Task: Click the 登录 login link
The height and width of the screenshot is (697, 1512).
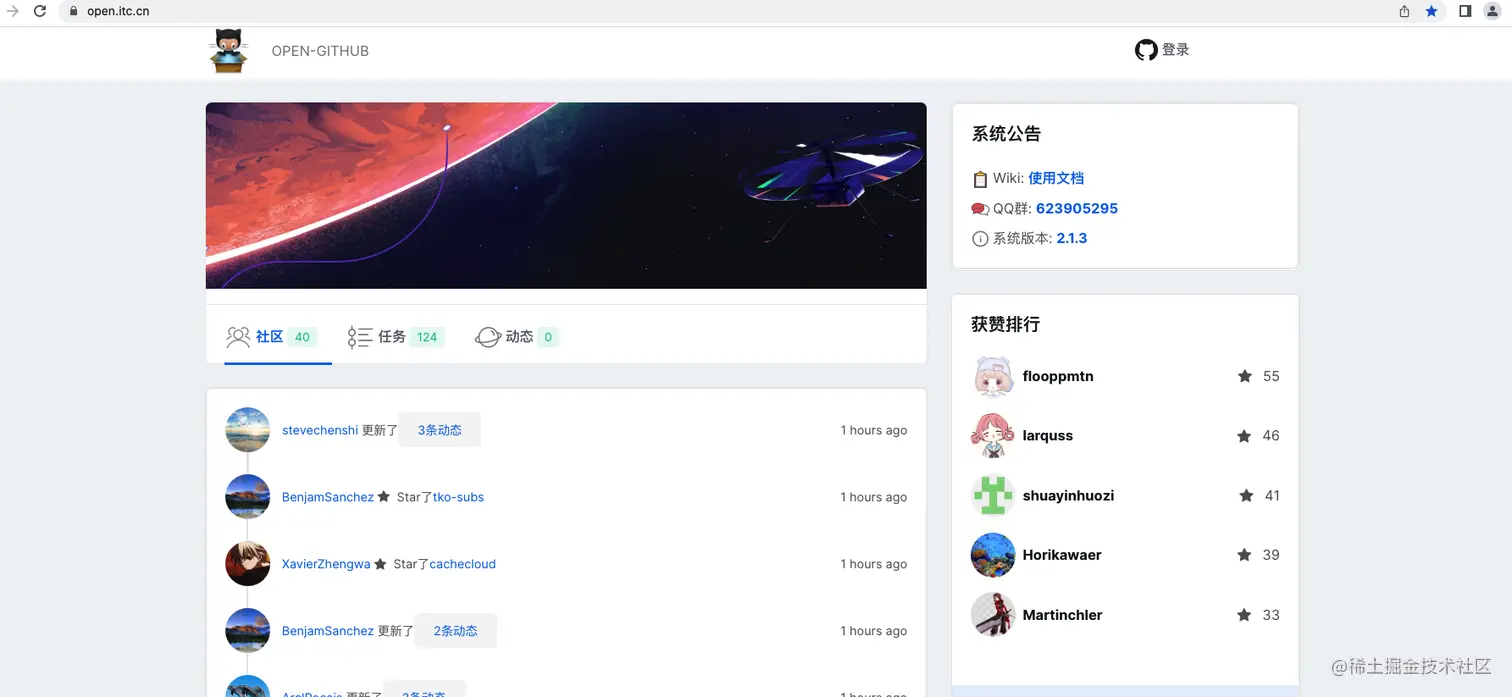Action: (x=1176, y=50)
